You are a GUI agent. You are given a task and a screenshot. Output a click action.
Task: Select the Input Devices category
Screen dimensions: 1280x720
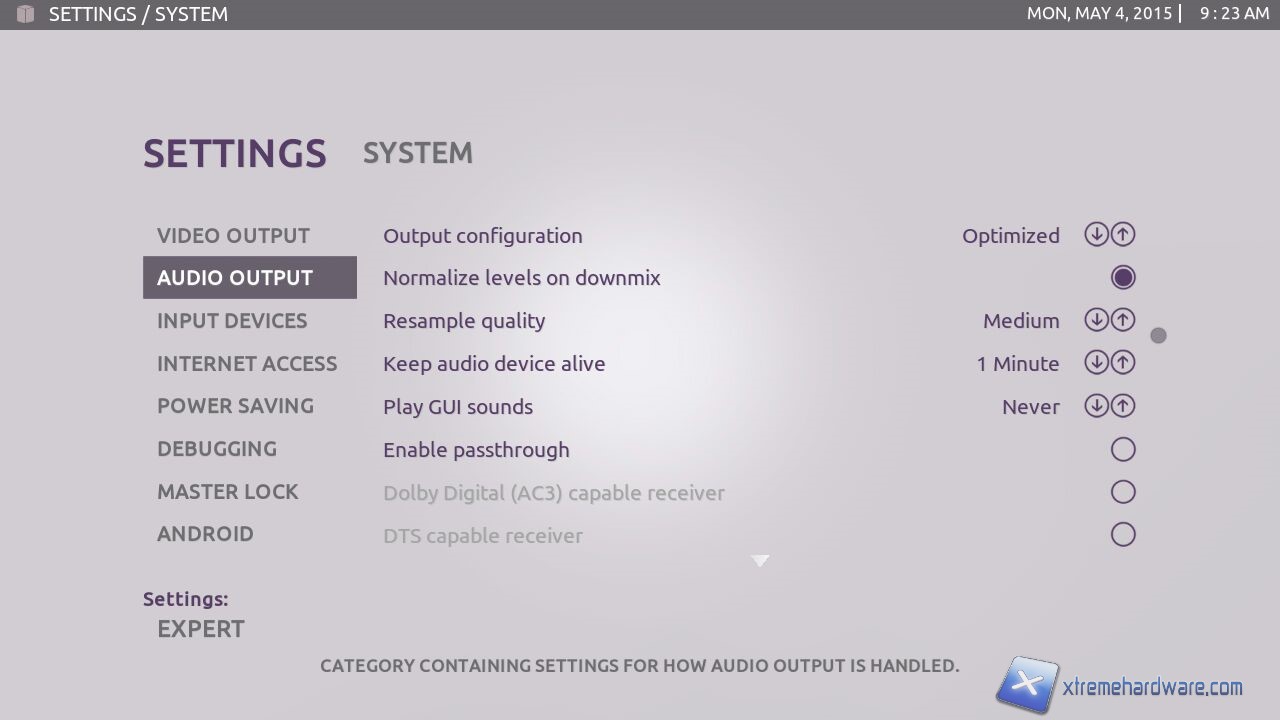(x=232, y=321)
